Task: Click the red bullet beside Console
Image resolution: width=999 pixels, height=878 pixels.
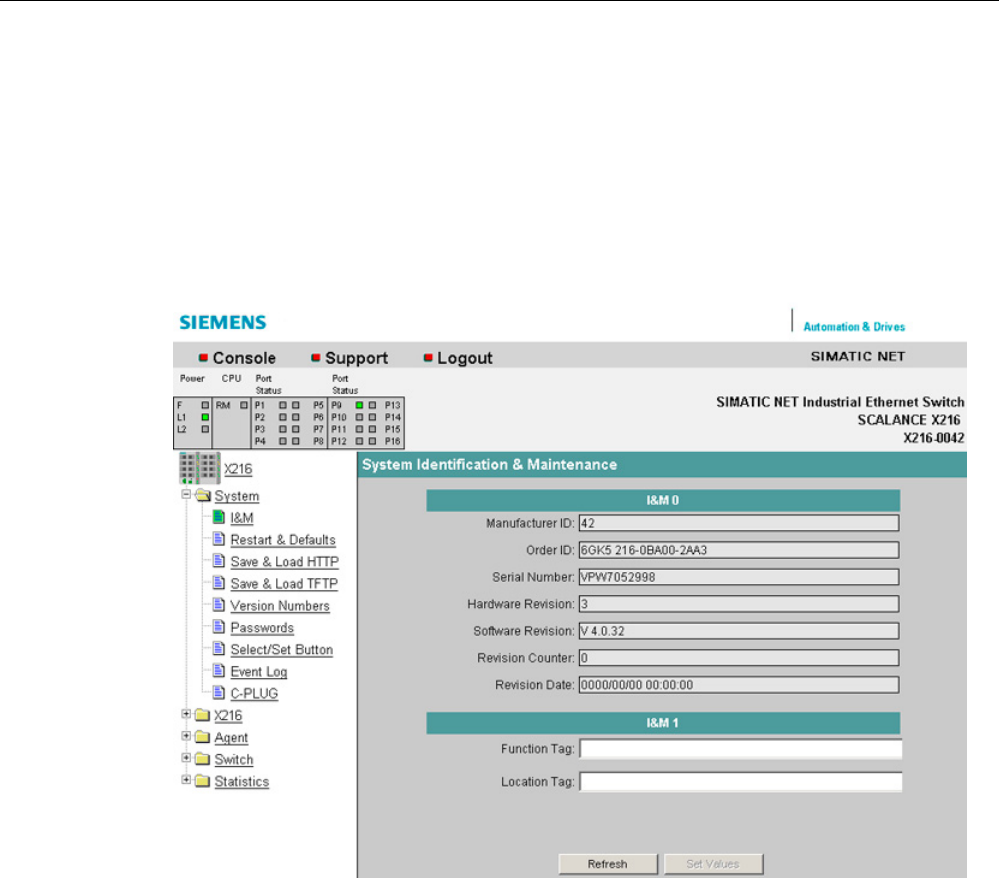Action: coord(203,357)
